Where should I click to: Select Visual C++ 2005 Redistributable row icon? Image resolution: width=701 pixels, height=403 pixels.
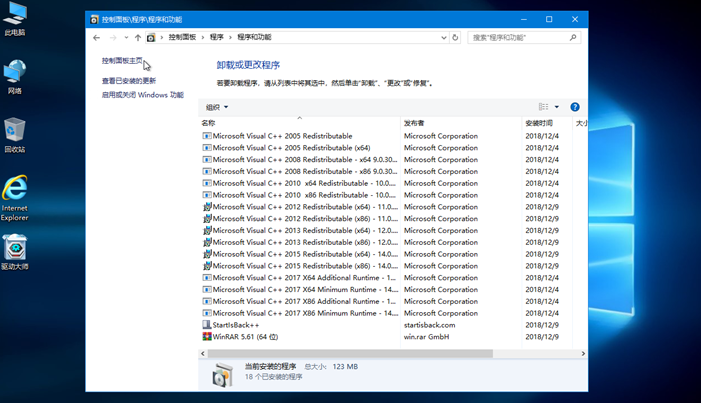207,136
